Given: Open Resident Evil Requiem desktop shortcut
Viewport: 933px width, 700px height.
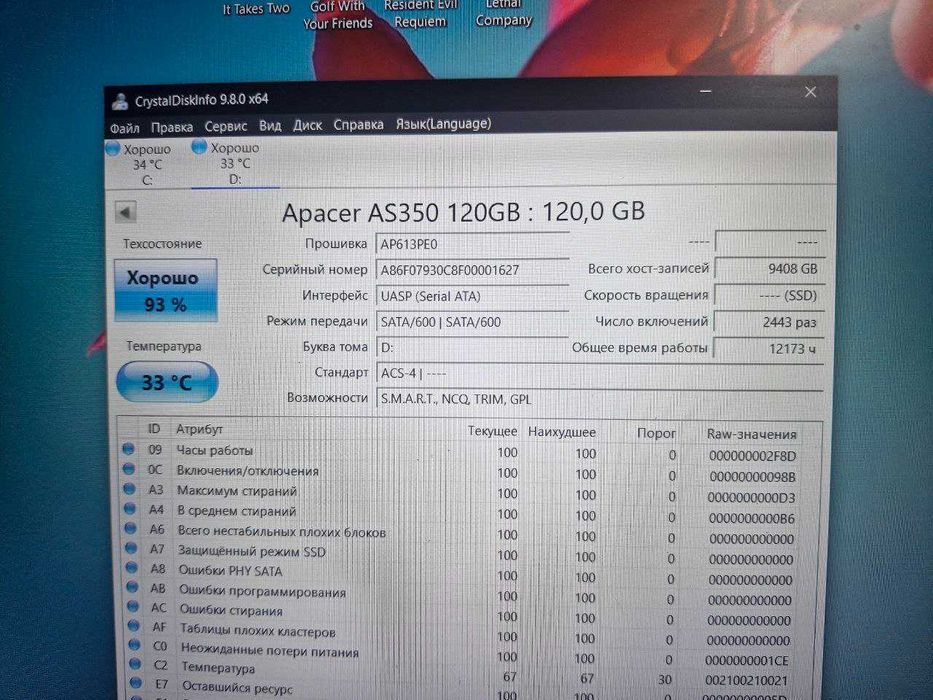Looking at the screenshot, I should [421, 14].
